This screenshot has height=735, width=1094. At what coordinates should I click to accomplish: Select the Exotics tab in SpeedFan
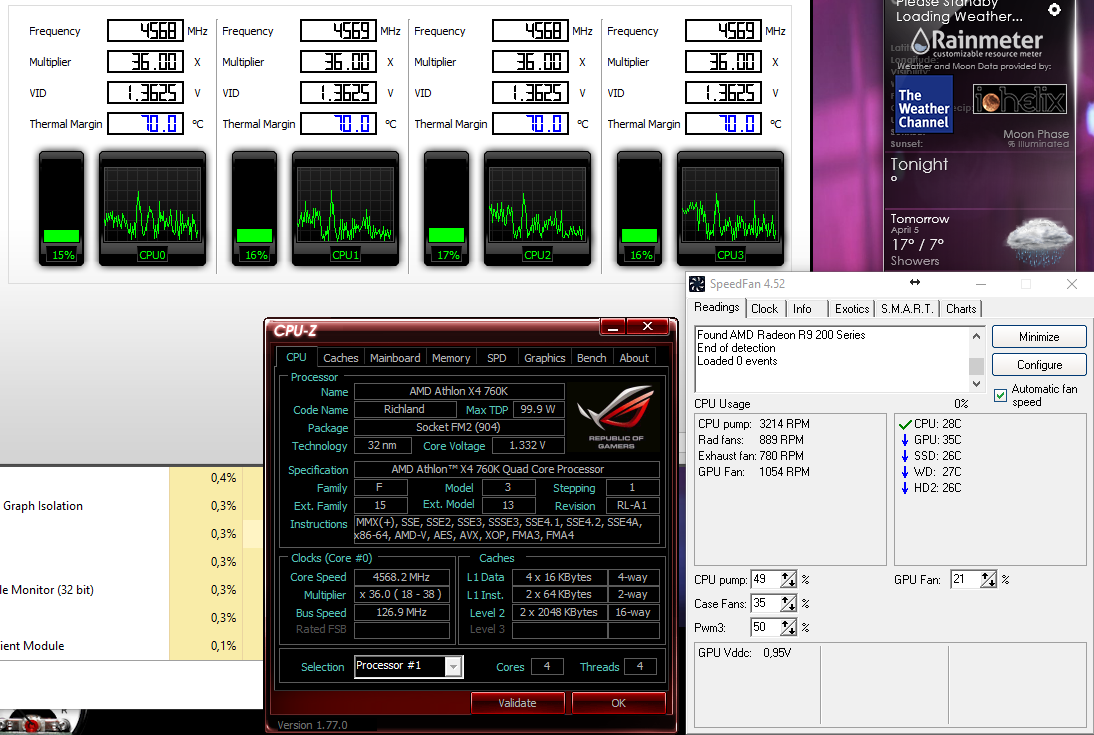(x=852, y=309)
